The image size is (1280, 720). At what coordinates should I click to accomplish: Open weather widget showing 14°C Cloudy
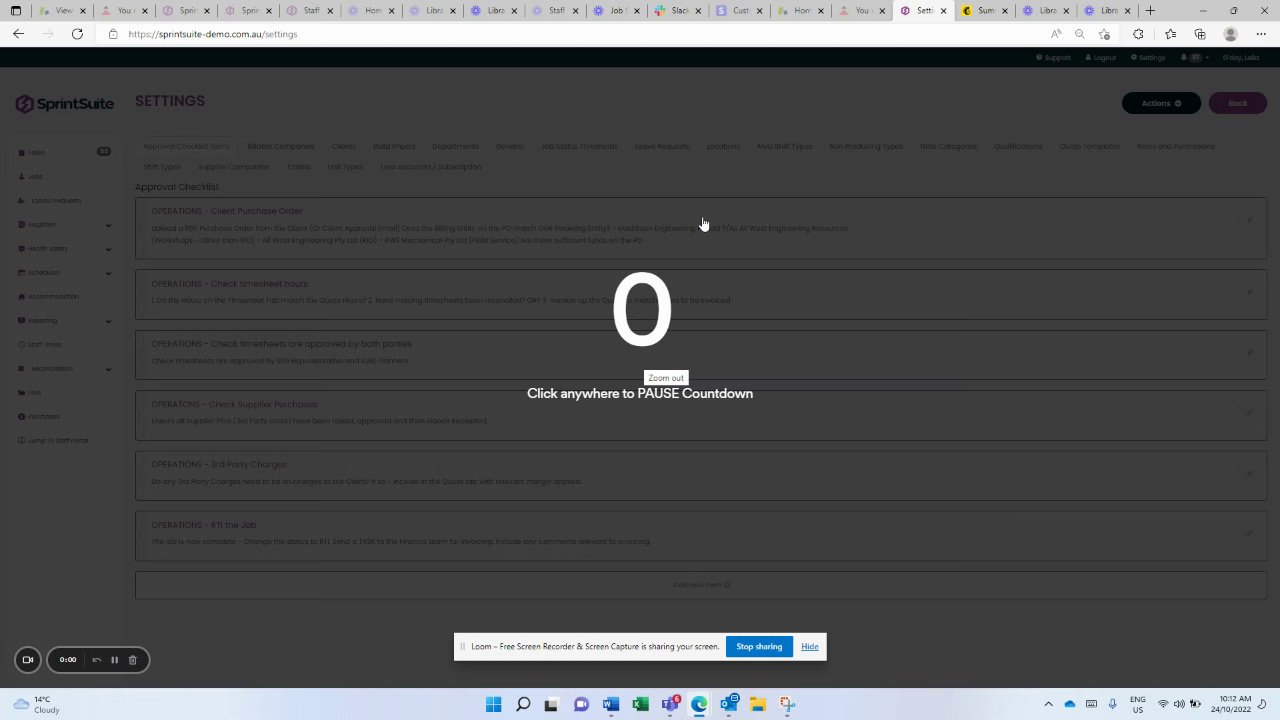36,705
